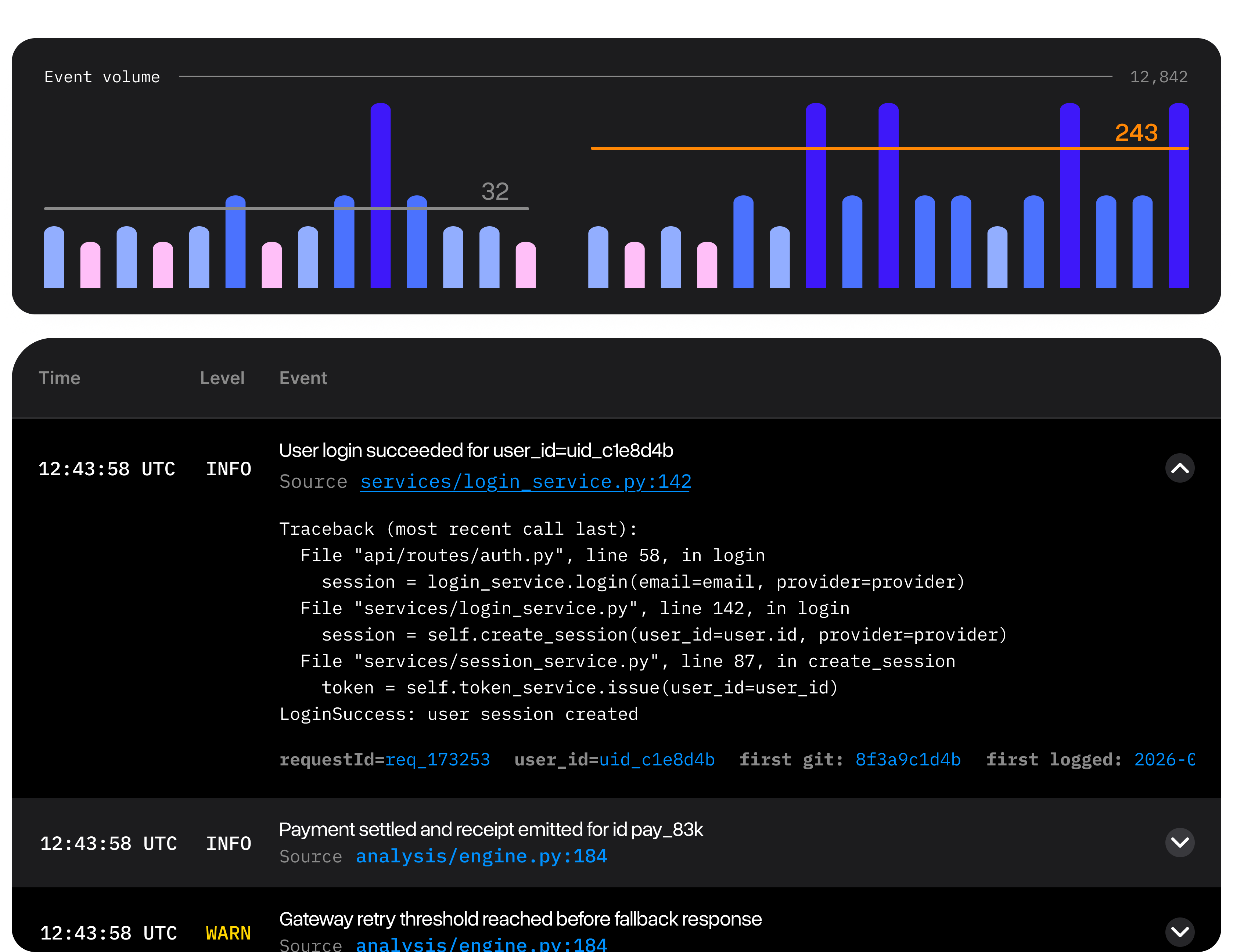Click the Gateway retry threshold message
This screenshot has height=952, width=1233.
coord(520,919)
